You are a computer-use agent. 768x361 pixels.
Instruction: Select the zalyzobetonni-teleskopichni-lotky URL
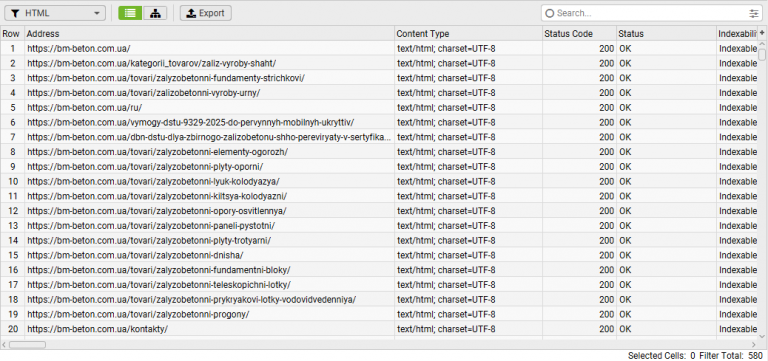pyautogui.click(x=159, y=284)
